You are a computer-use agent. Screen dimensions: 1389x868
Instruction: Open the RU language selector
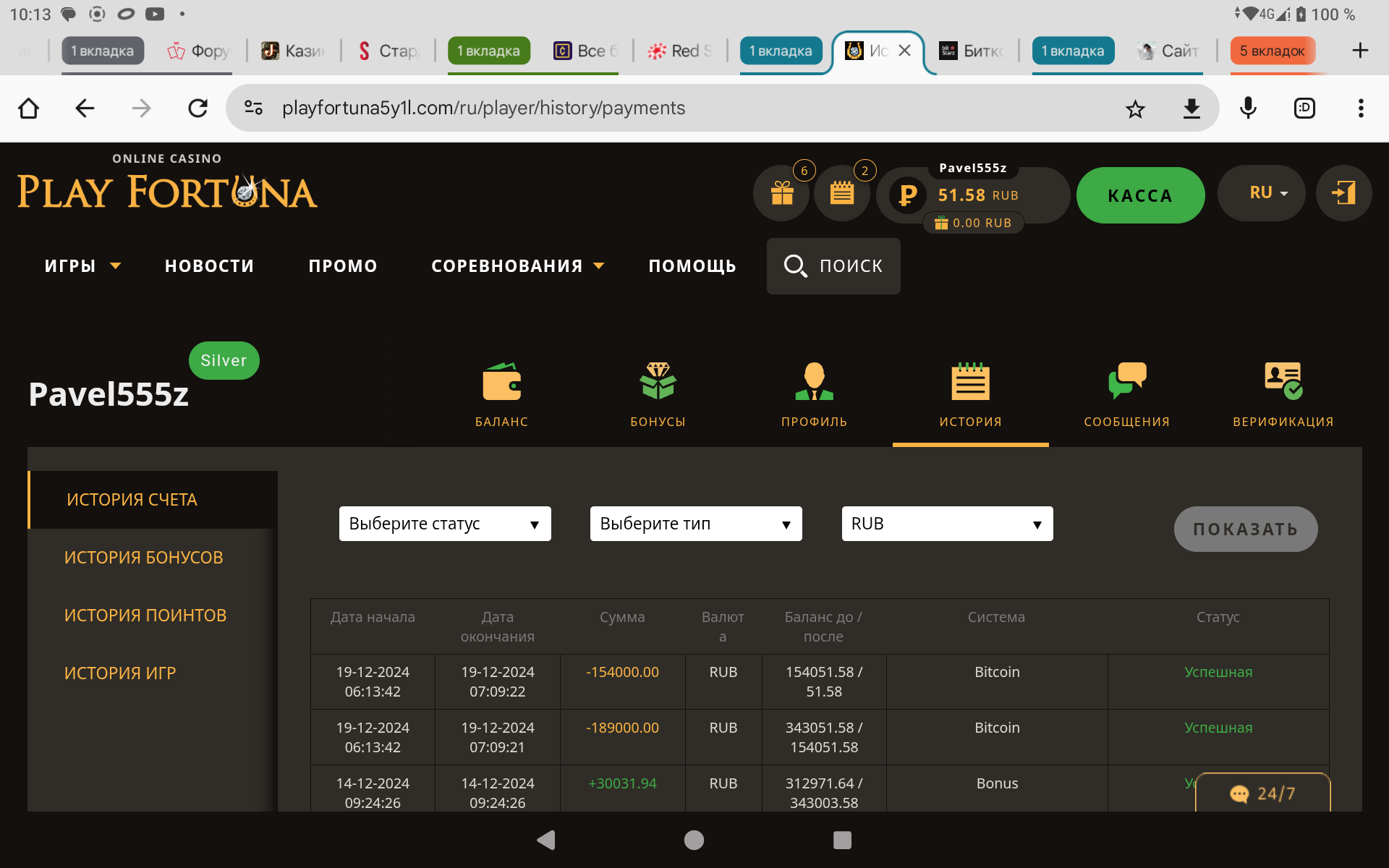pos(1261,193)
